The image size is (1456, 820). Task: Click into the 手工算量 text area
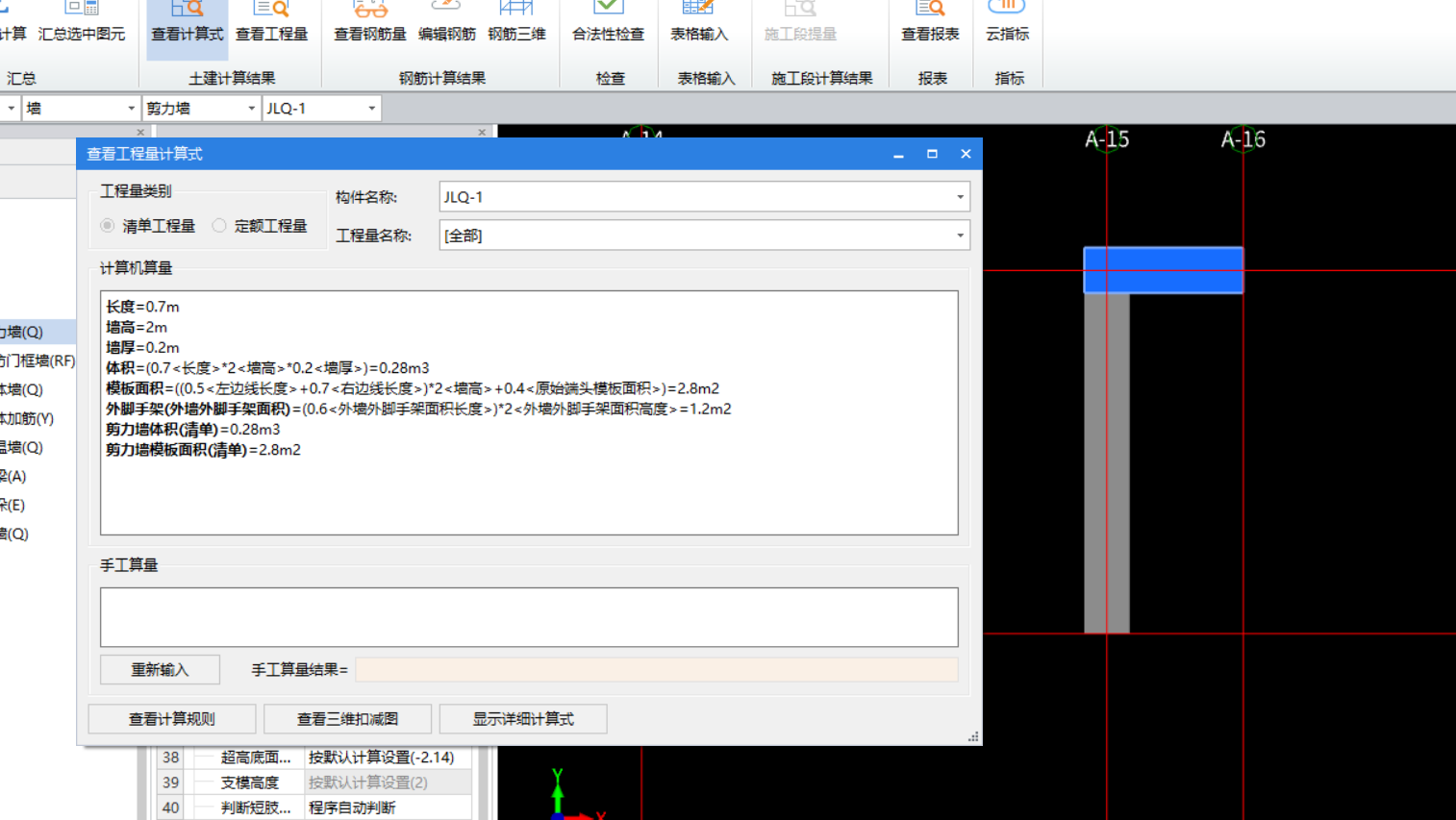[529, 617]
